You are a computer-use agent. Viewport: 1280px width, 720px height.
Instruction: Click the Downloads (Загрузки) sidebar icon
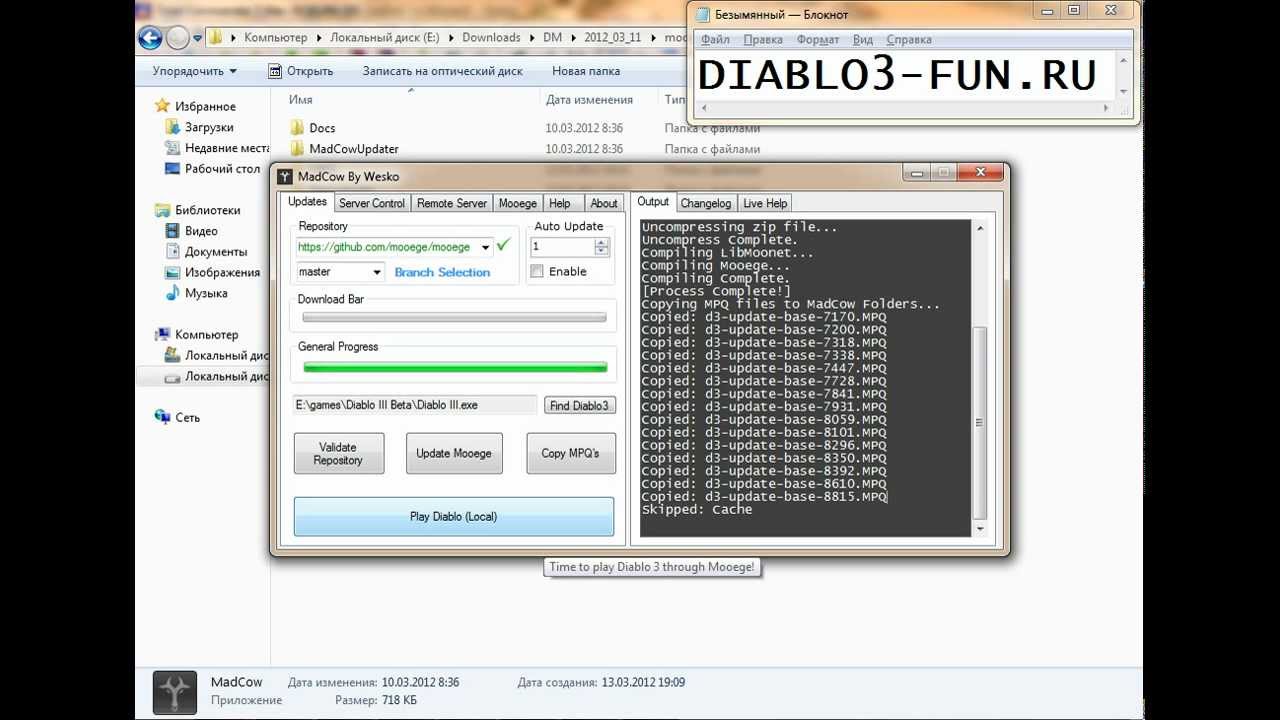coord(173,127)
